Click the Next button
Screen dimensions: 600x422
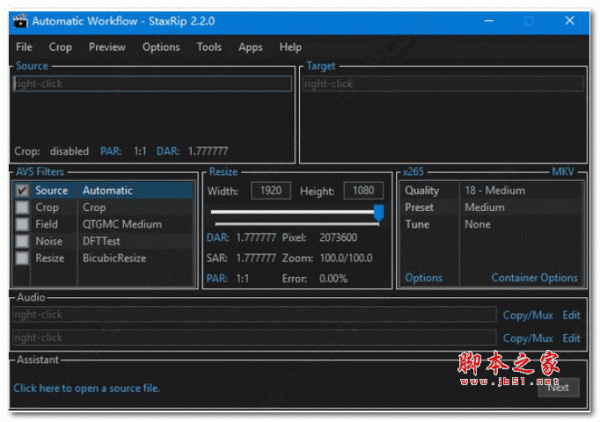[x=558, y=388]
